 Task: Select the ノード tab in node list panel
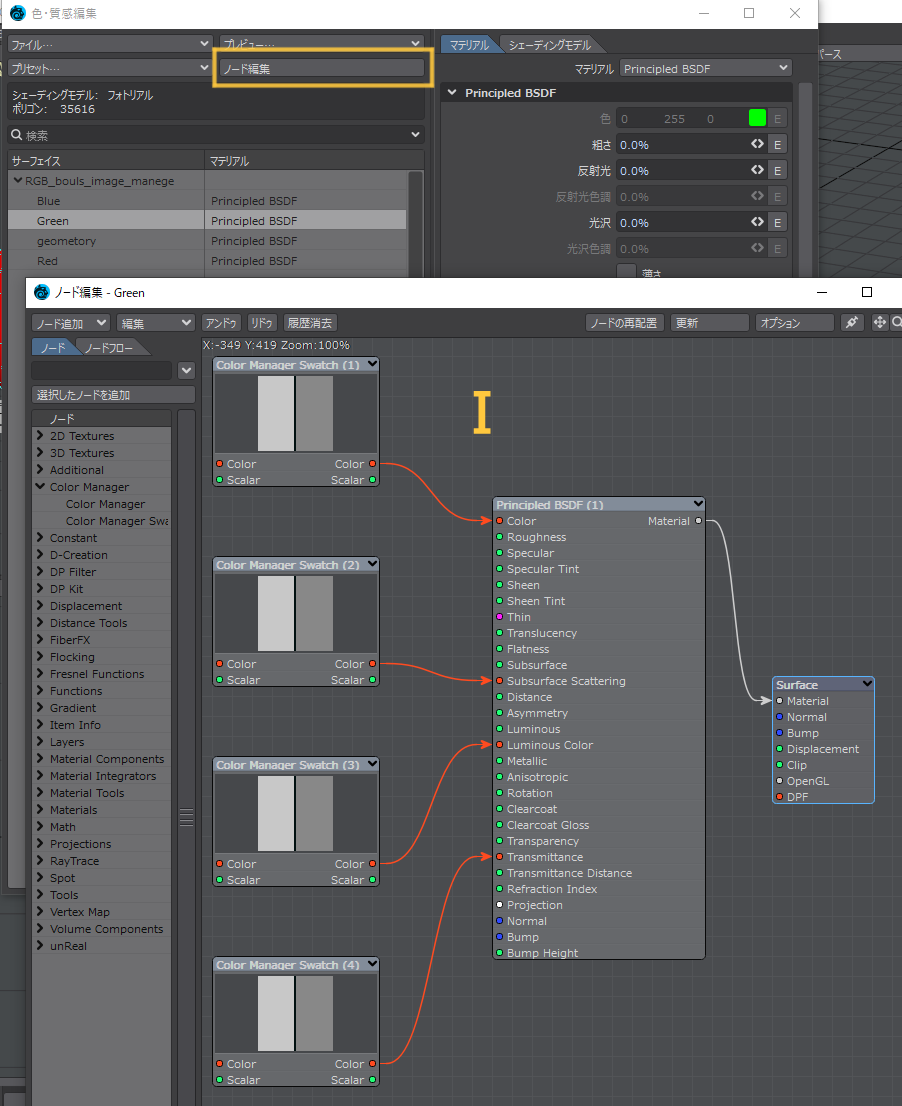(53, 348)
